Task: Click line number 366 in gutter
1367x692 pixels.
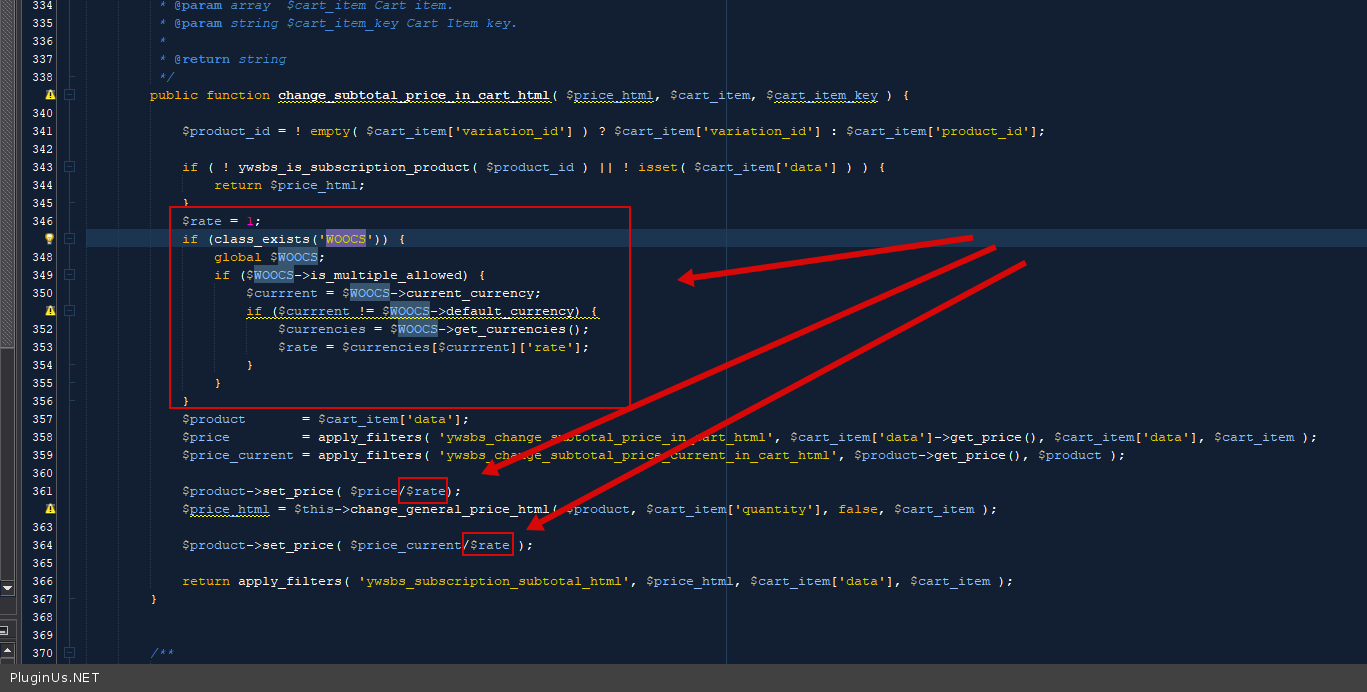Action: (43, 581)
